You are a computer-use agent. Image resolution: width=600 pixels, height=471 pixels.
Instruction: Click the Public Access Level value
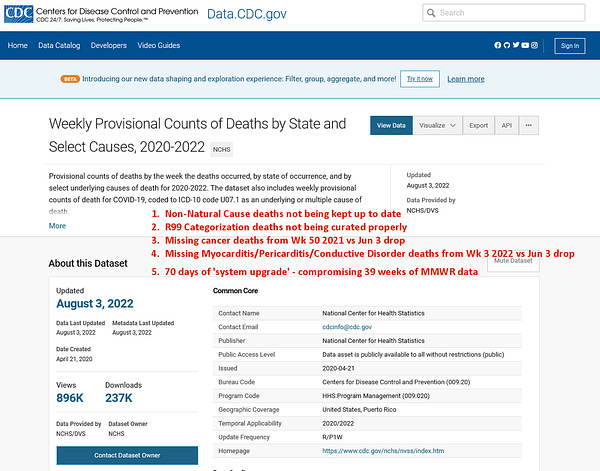point(413,354)
